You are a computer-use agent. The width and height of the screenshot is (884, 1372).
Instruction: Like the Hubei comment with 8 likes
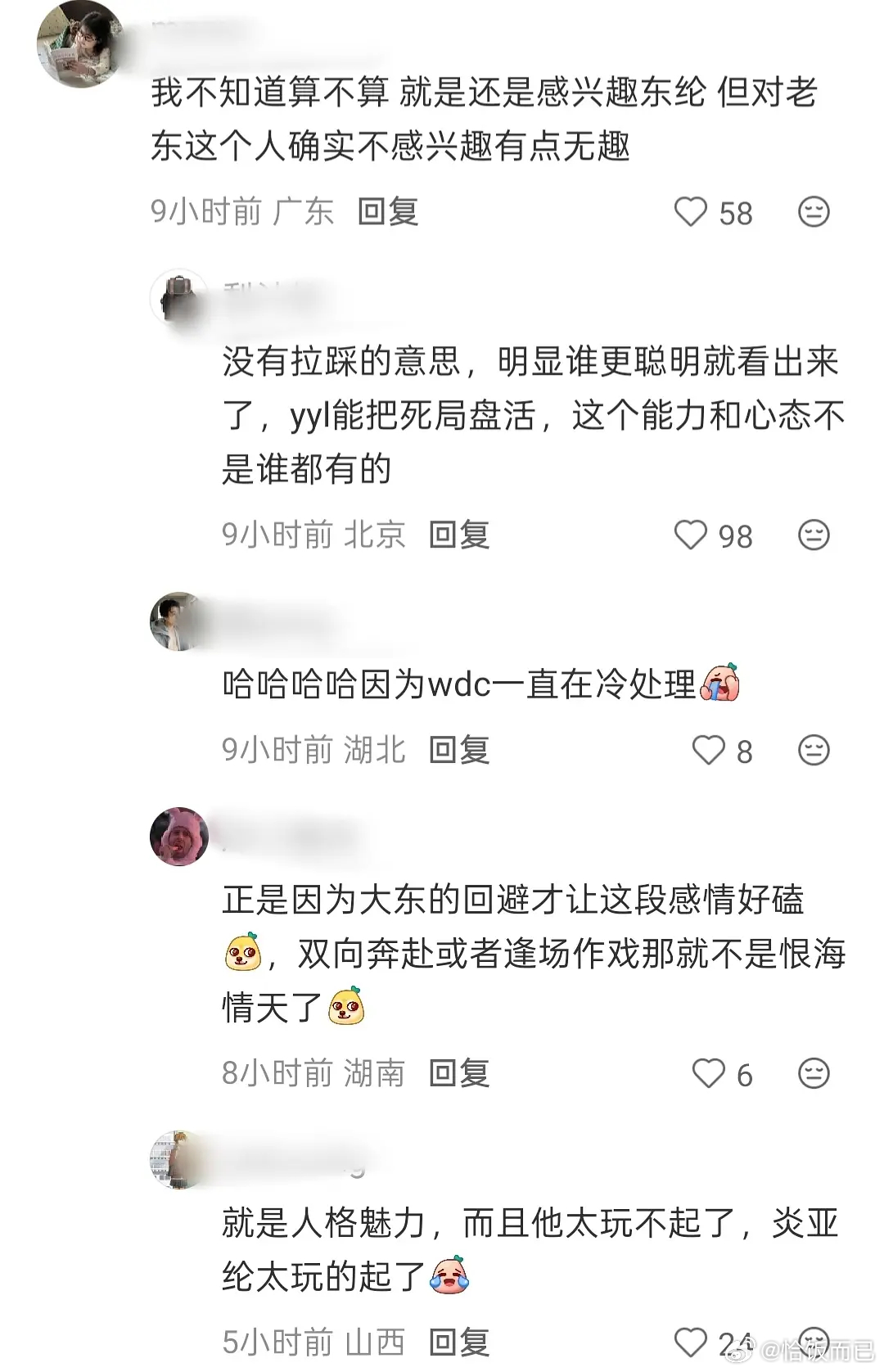click(709, 750)
